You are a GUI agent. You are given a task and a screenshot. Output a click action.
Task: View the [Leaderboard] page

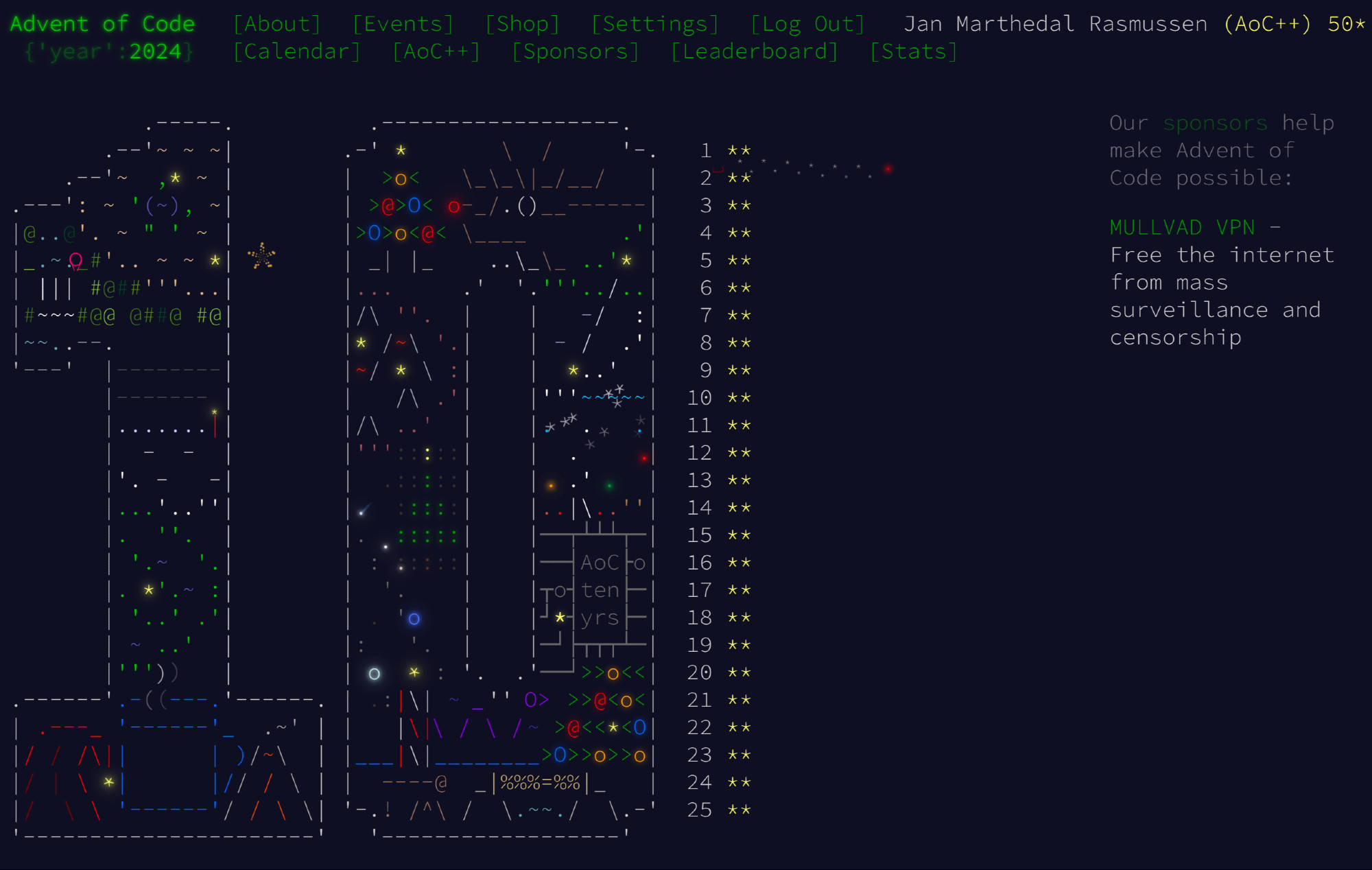pyautogui.click(x=754, y=51)
